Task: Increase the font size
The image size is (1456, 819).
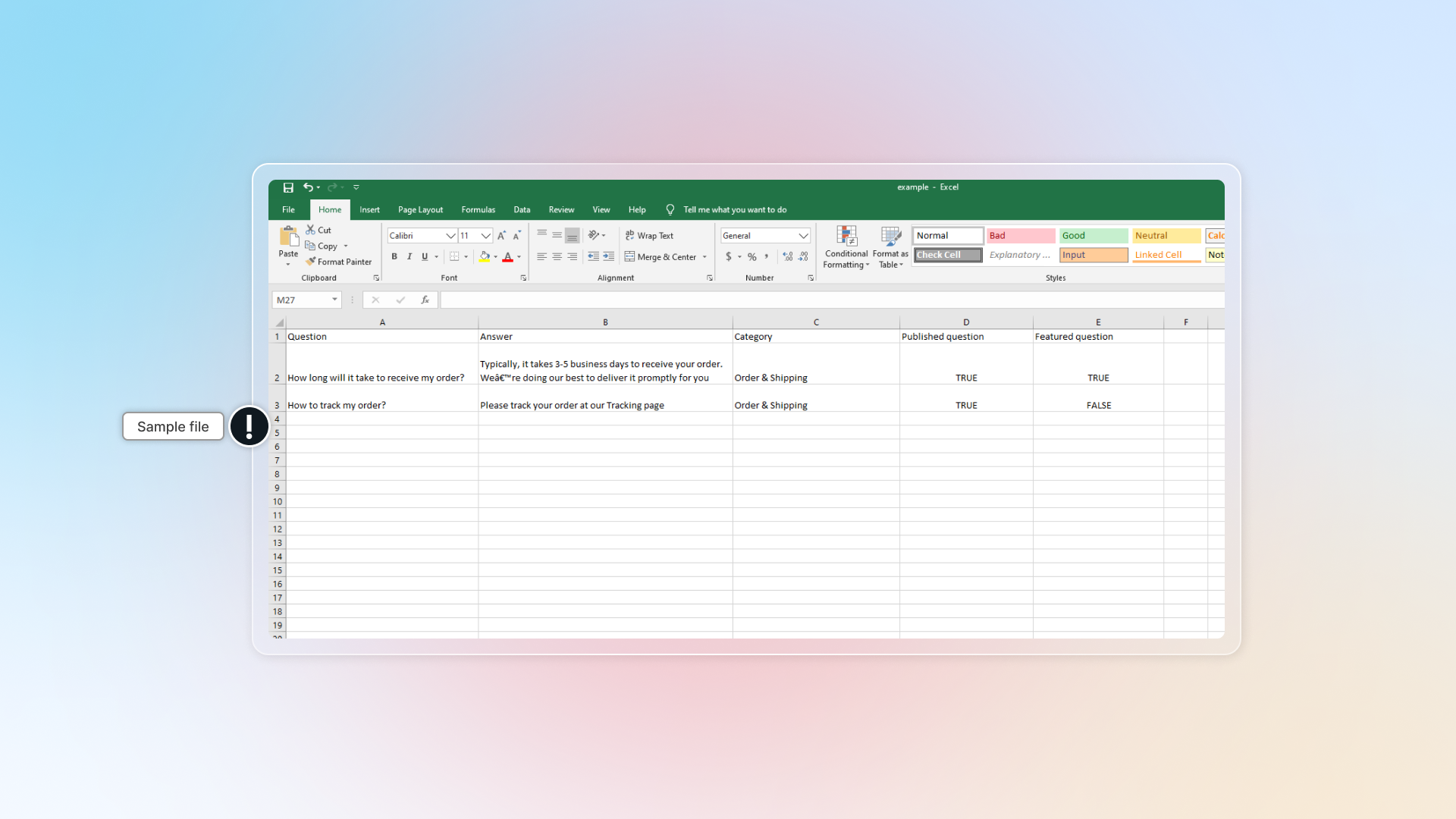Action: 501,235
